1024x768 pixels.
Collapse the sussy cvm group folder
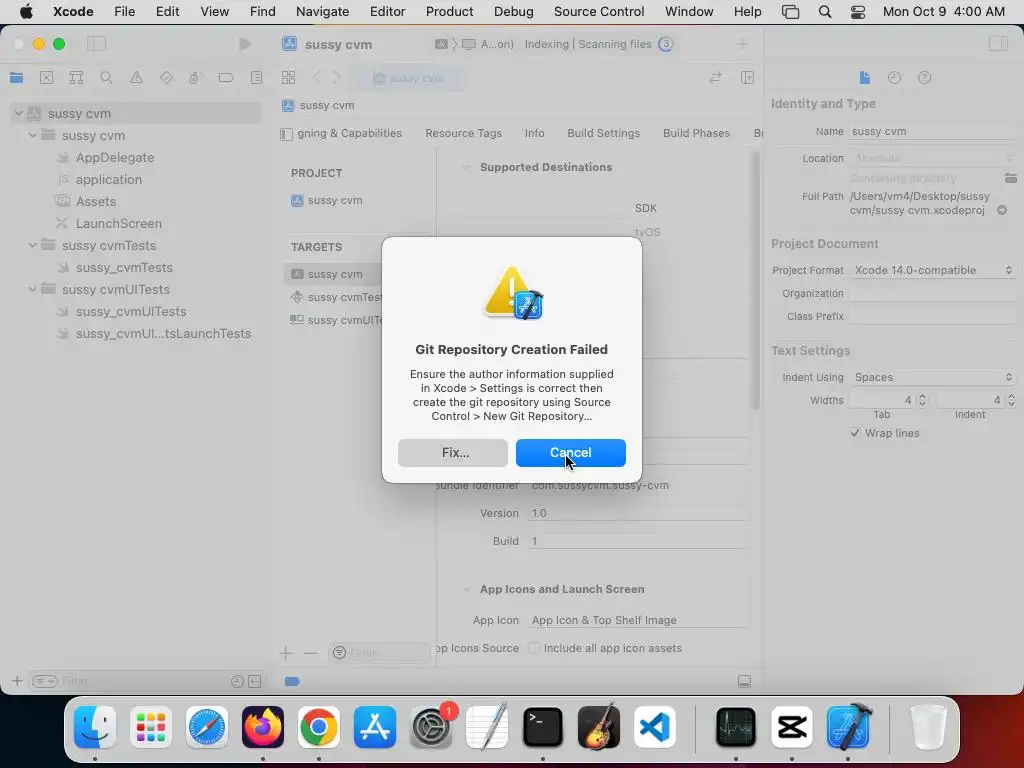pos(33,135)
